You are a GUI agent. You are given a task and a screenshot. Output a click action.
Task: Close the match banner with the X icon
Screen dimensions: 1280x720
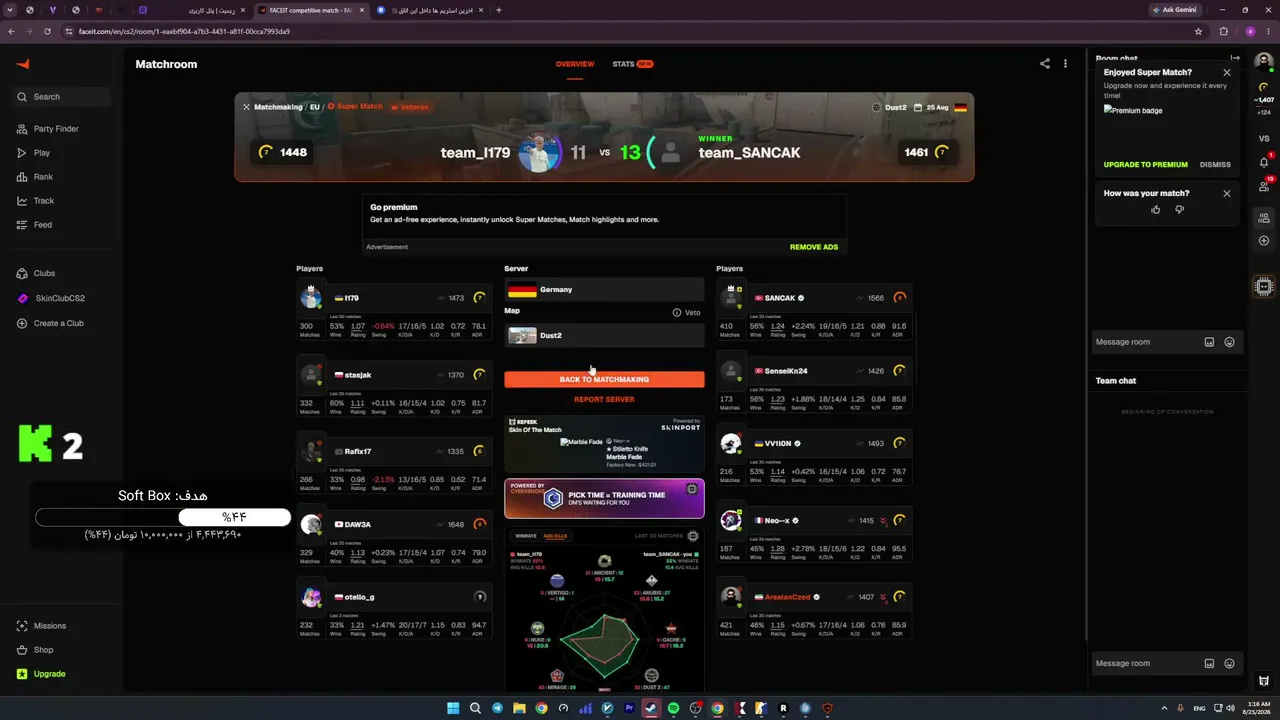coord(246,107)
